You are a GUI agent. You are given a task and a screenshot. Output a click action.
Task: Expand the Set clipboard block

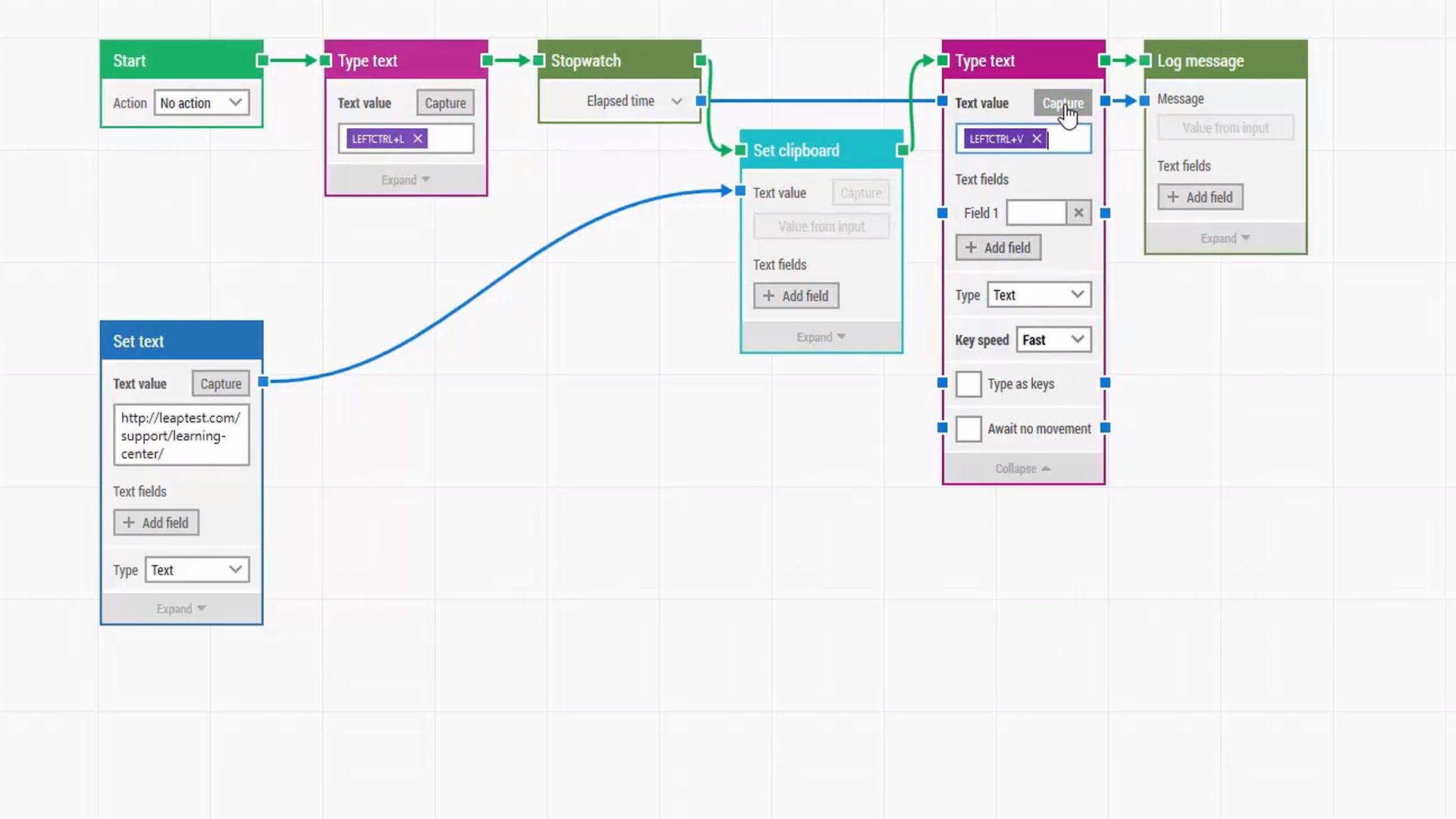click(821, 337)
